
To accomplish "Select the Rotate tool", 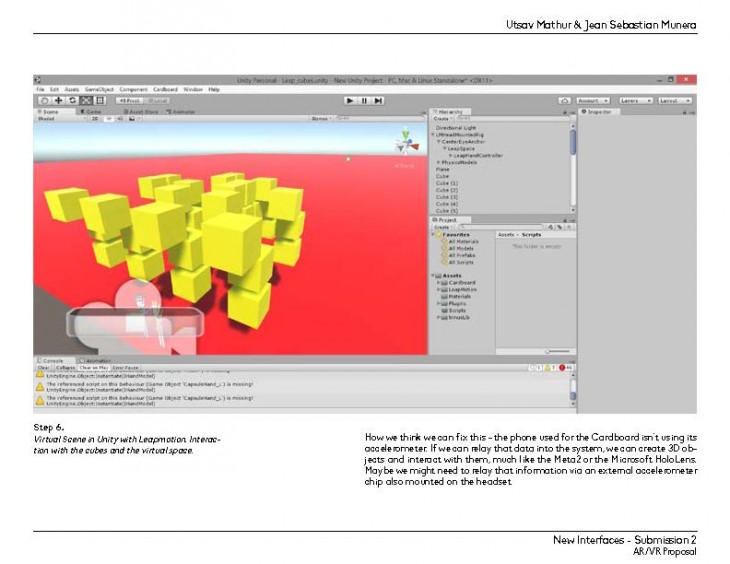I will coord(72,100).
